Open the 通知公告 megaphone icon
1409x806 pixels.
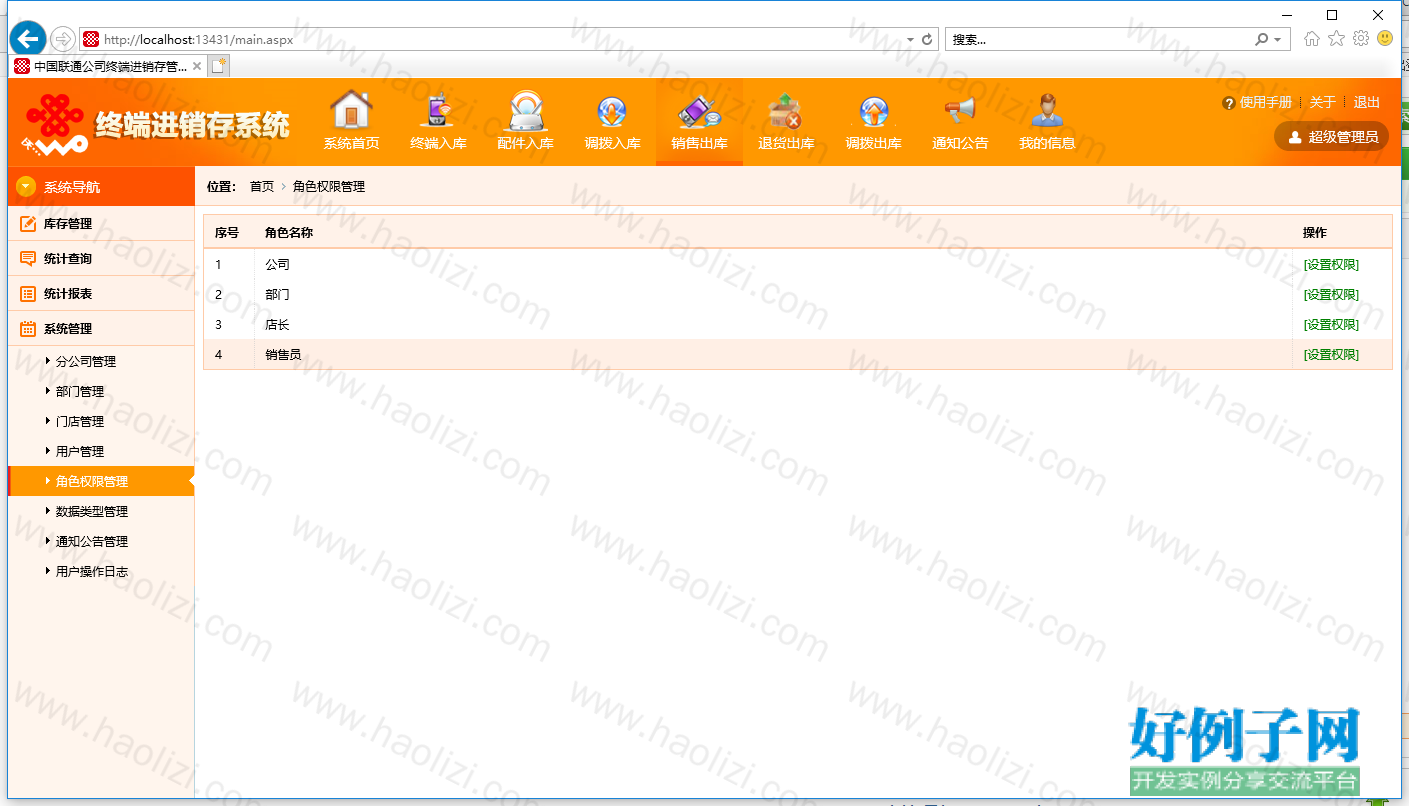(x=960, y=111)
